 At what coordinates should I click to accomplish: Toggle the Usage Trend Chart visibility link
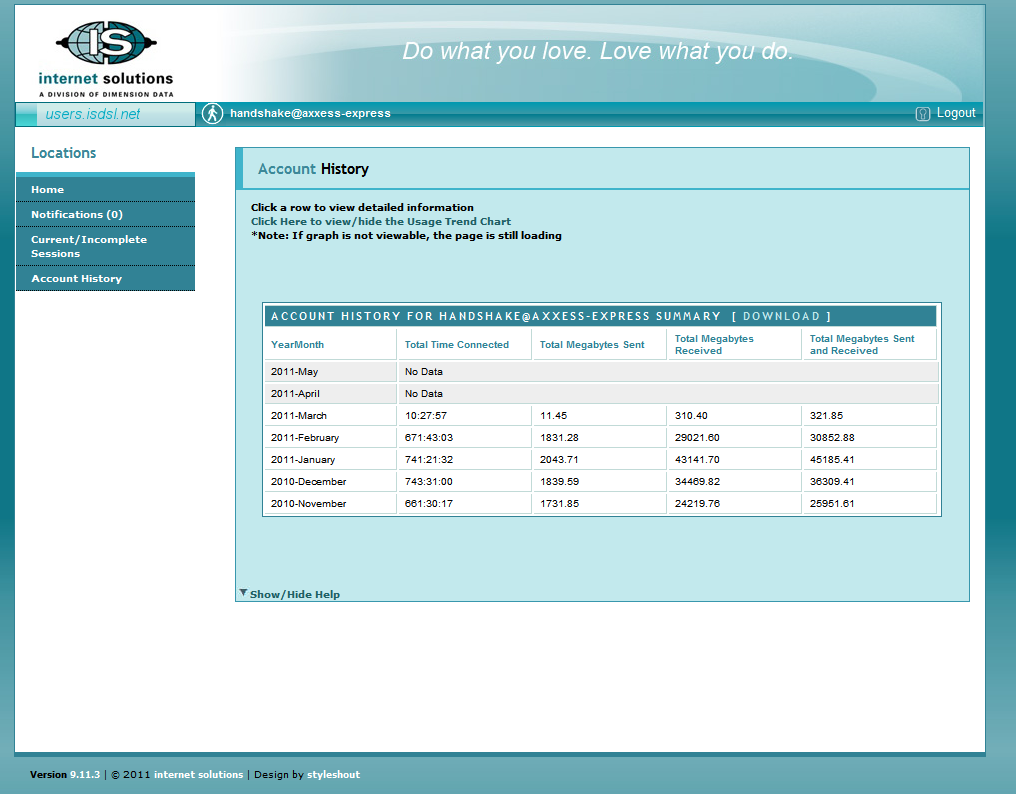(380, 222)
